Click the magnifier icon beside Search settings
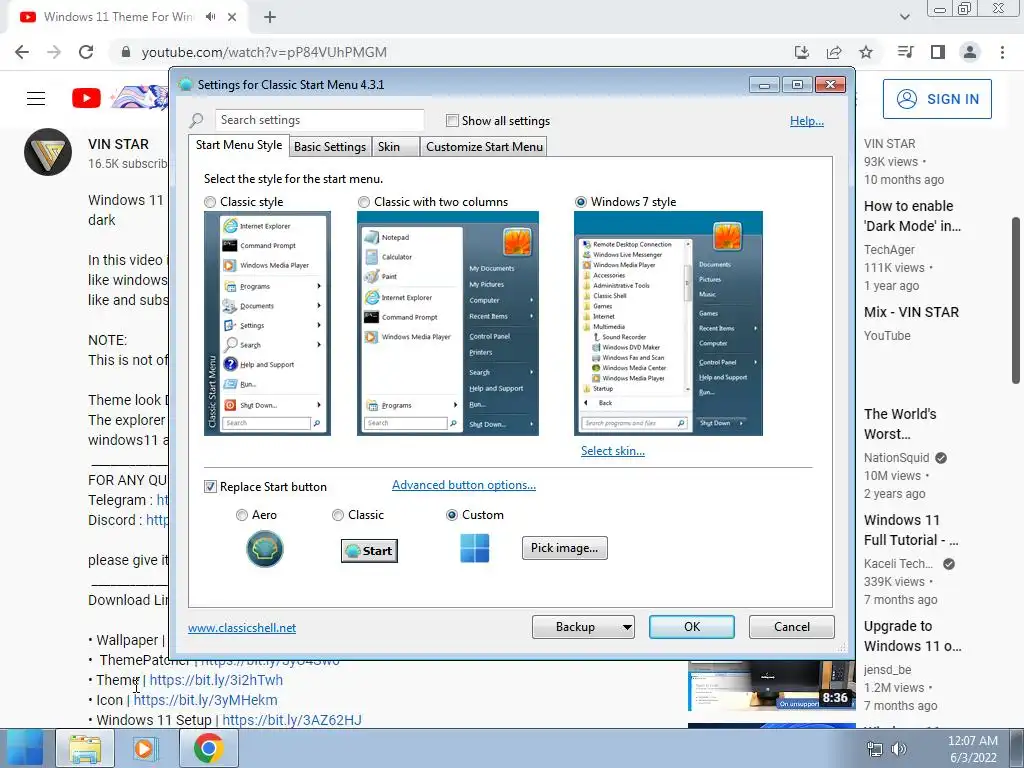This screenshot has width=1024, height=768. point(197,120)
